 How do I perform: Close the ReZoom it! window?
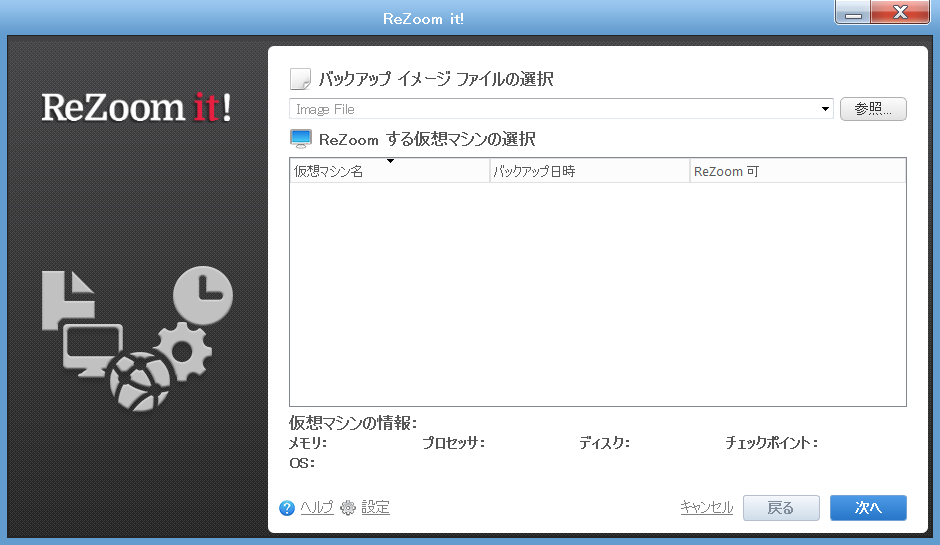point(900,12)
